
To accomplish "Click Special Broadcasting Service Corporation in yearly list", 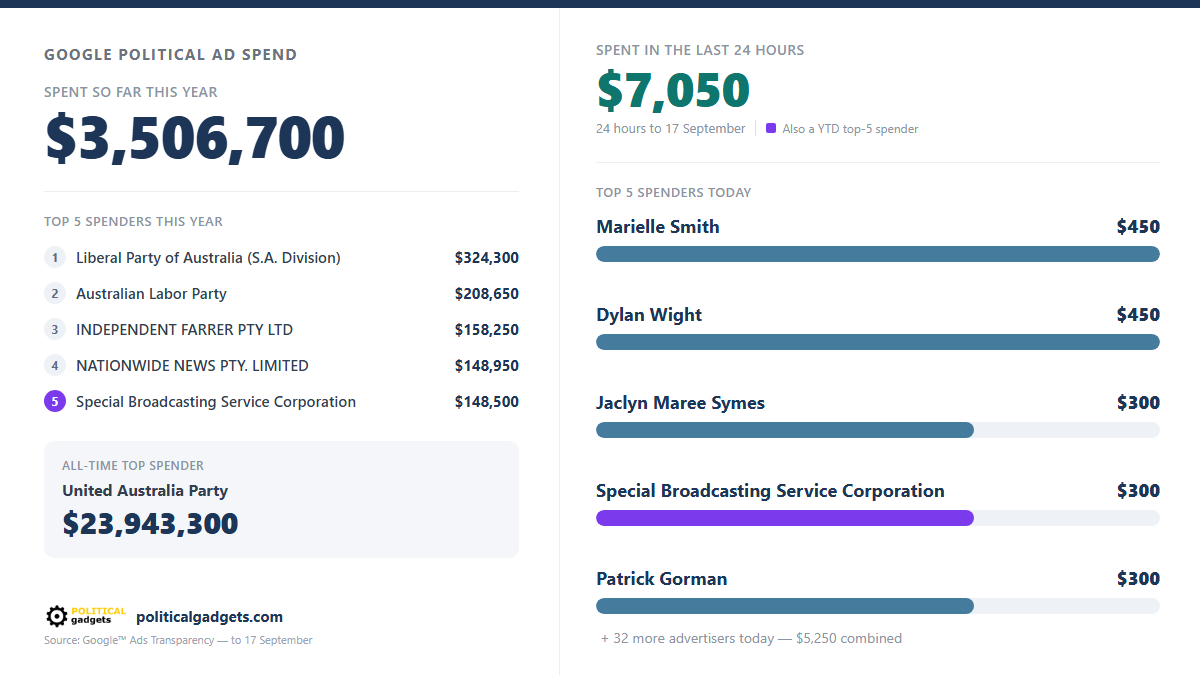I will tap(216, 402).
